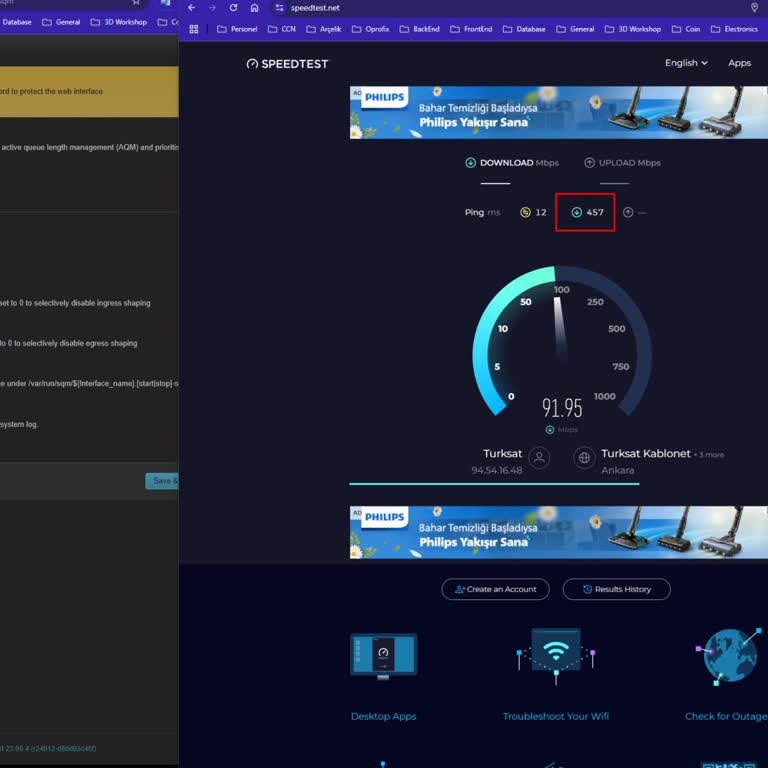Go back in the speedtest browser window
Image resolution: width=768 pixels, height=768 pixels.
[192, 8]
